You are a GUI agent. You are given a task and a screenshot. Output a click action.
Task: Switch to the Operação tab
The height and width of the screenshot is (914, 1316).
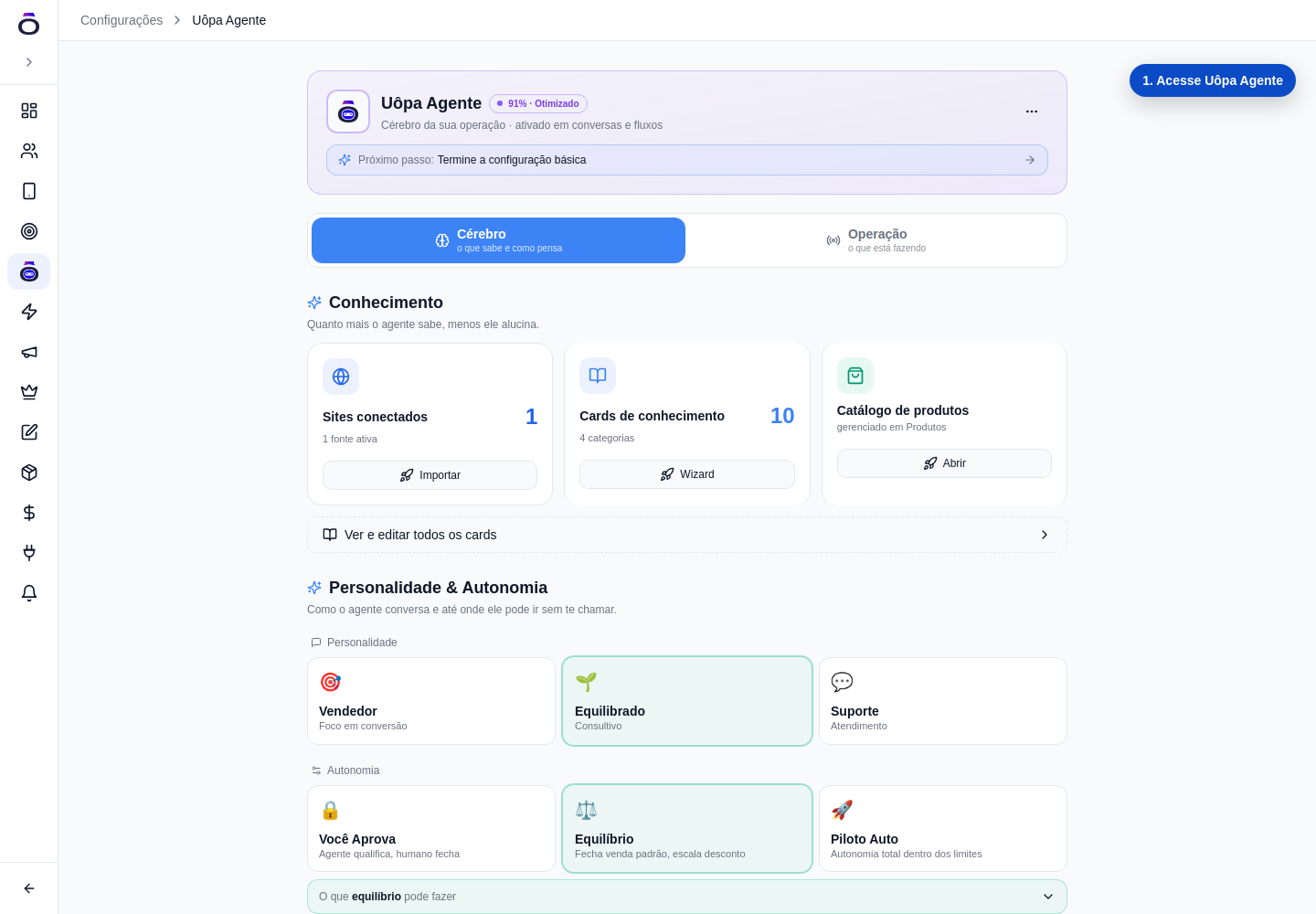point(876,240)
